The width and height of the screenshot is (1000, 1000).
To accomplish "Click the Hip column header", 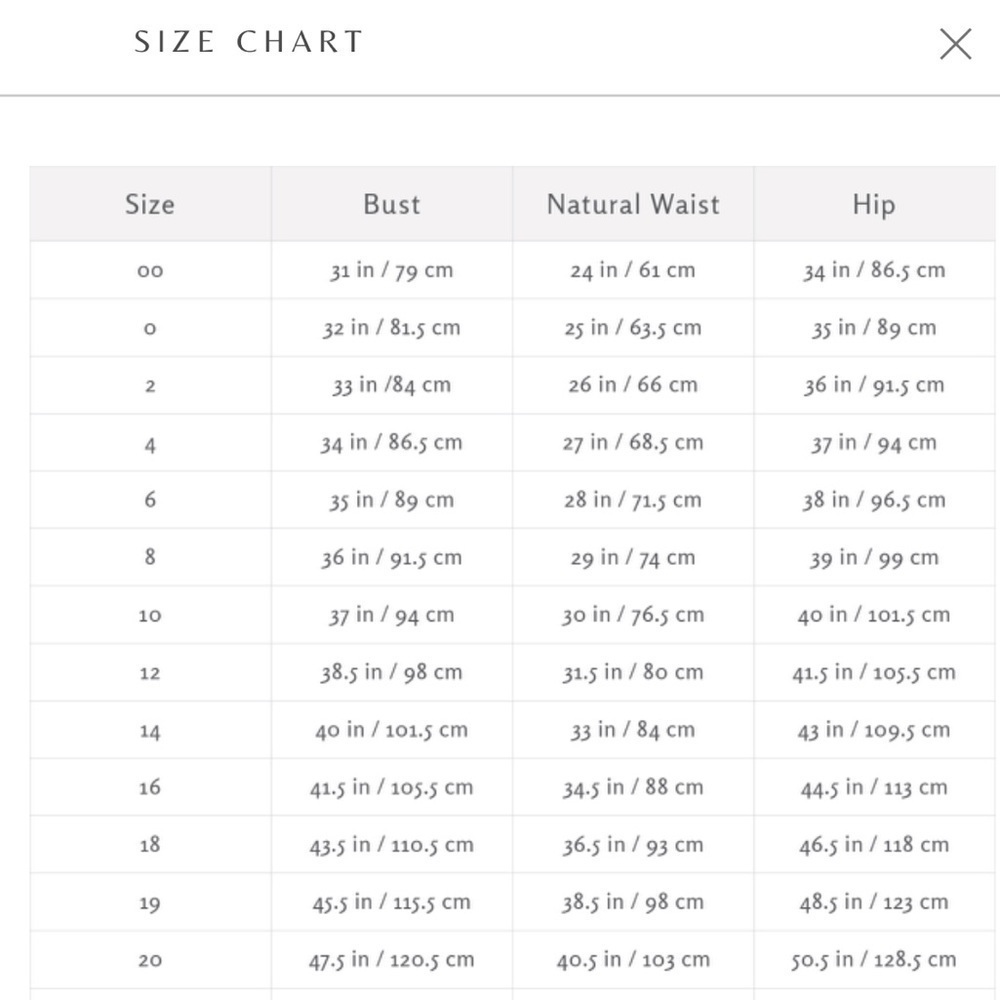I will point(874,205).
